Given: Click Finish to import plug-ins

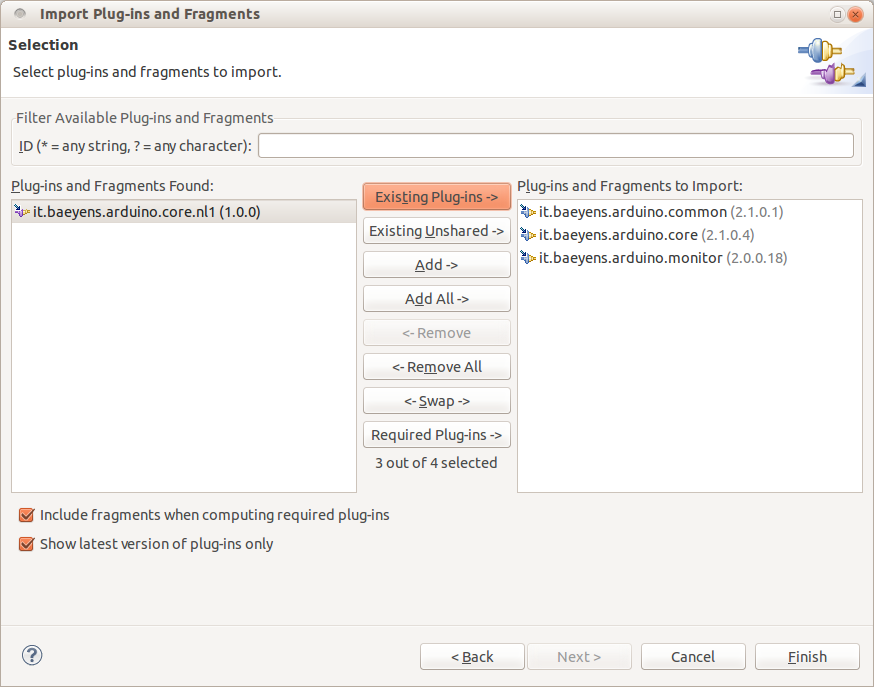Looking at the screenshot, I should [x=807, y=657].
